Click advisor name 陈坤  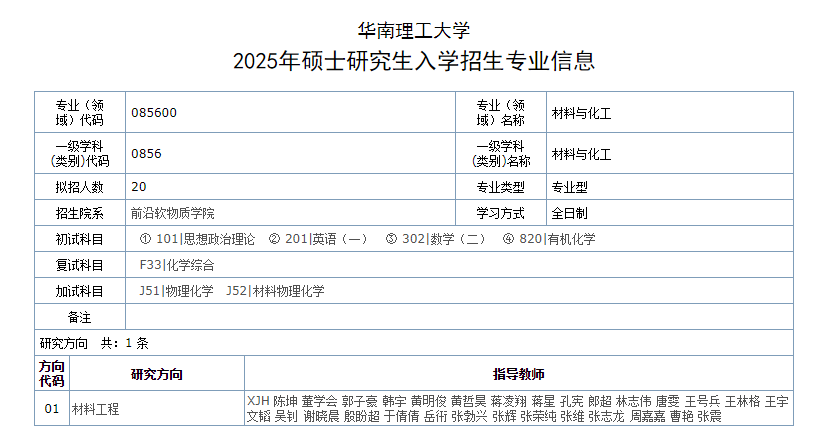click(x=286, y=401)
